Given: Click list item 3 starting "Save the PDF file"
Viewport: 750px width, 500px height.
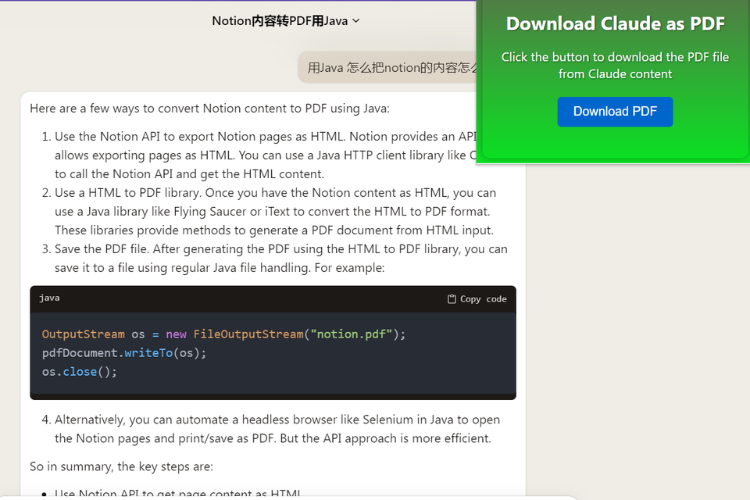Looking at the screenshot, I should (x=275, y=258).
